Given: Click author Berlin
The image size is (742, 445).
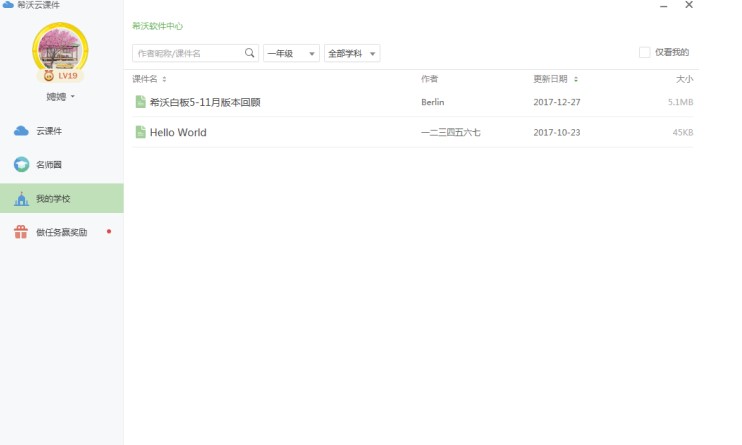Looking at the screenshot, I should (x=433, y=102).
